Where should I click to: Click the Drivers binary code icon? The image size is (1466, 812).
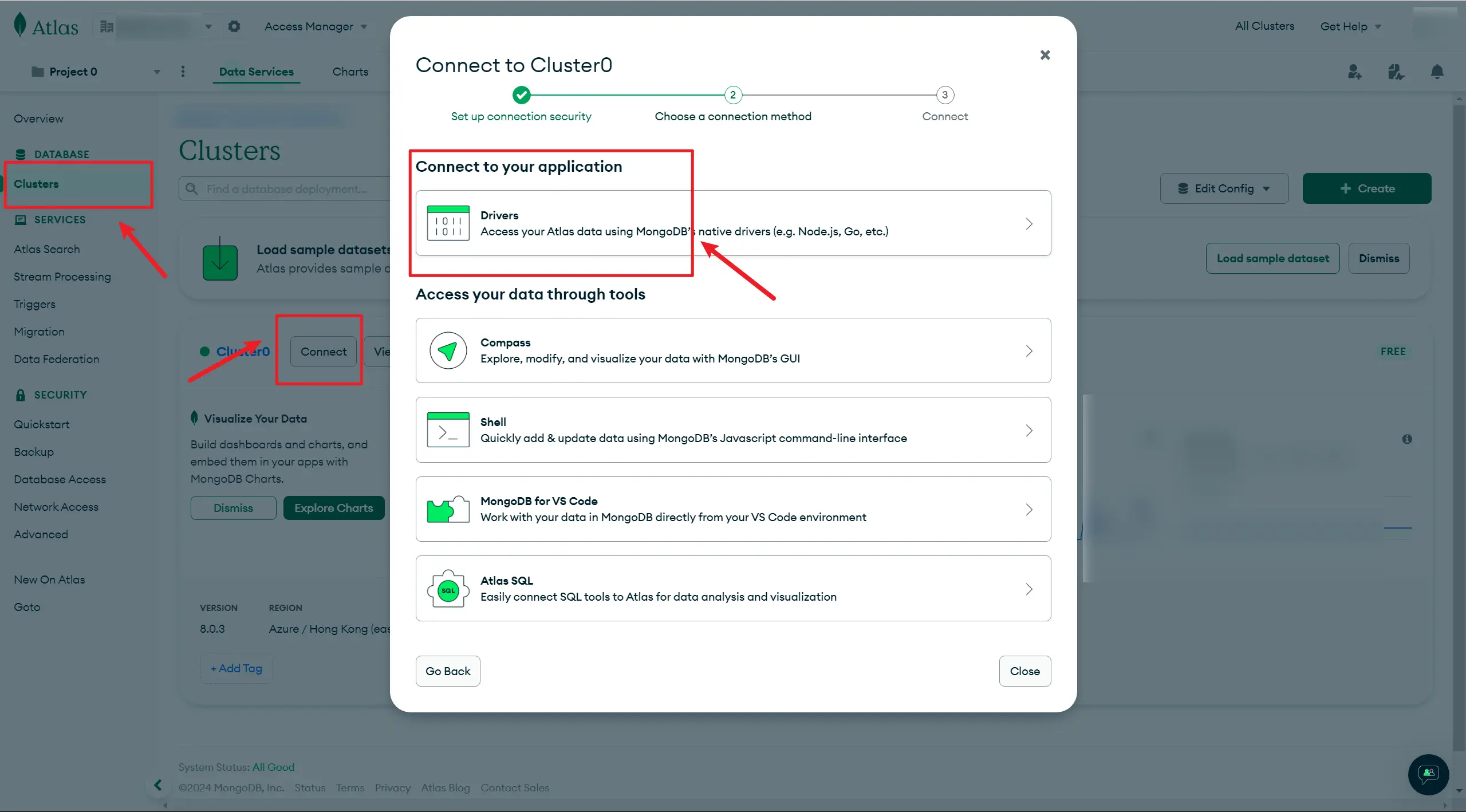tap(448, 223)
